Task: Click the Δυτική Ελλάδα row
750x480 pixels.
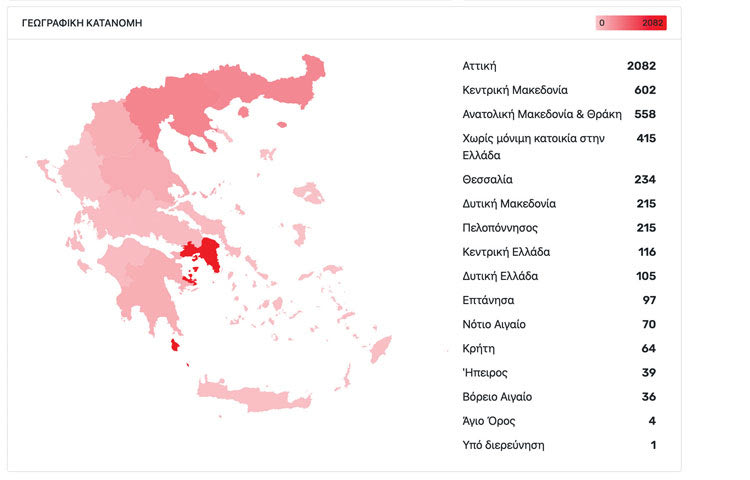Action: (x=559, y=276)
